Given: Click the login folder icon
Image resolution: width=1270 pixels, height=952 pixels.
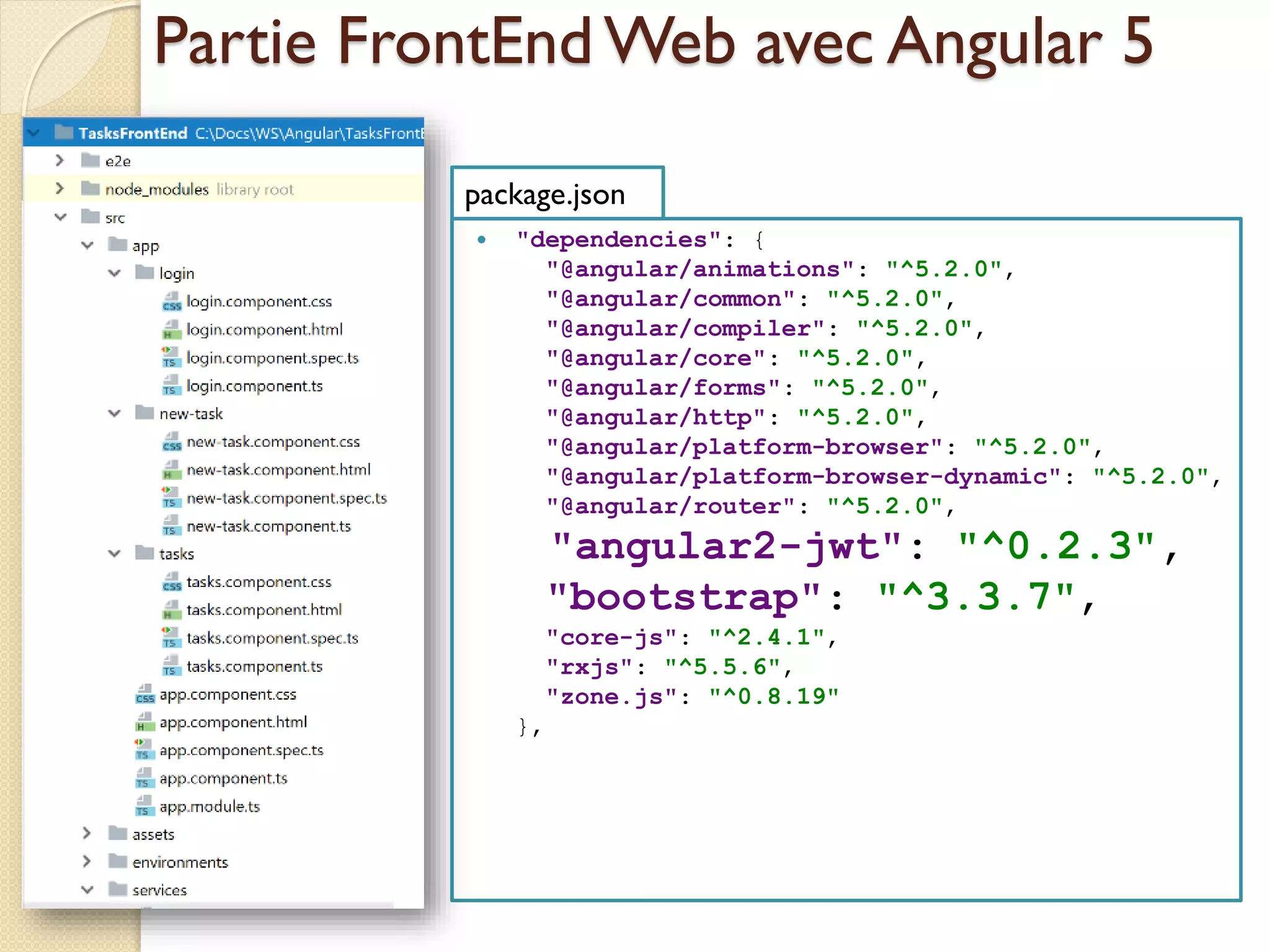Looking at the screenshot, I should click(x=145, y=273).
